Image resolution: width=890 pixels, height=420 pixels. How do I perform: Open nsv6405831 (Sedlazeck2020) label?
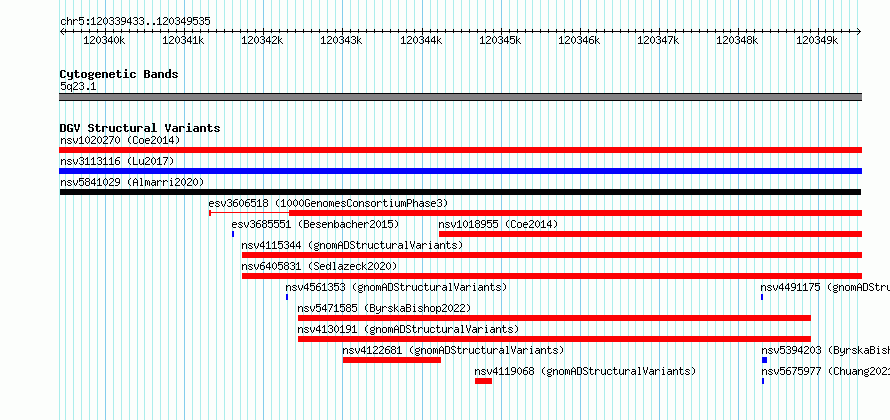tap(320, 266)
